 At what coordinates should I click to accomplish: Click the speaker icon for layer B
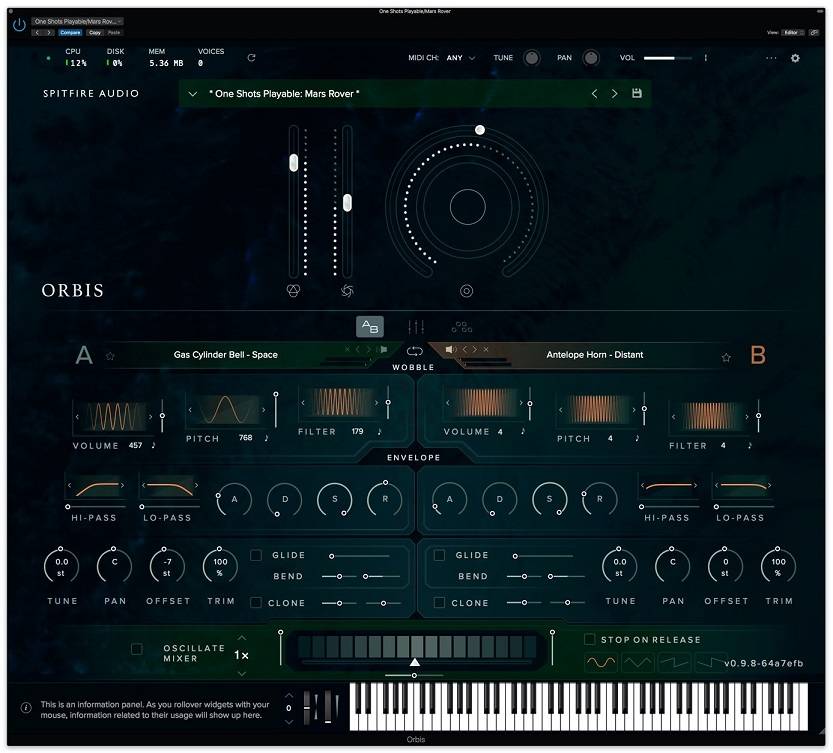[x=449, y=349]
